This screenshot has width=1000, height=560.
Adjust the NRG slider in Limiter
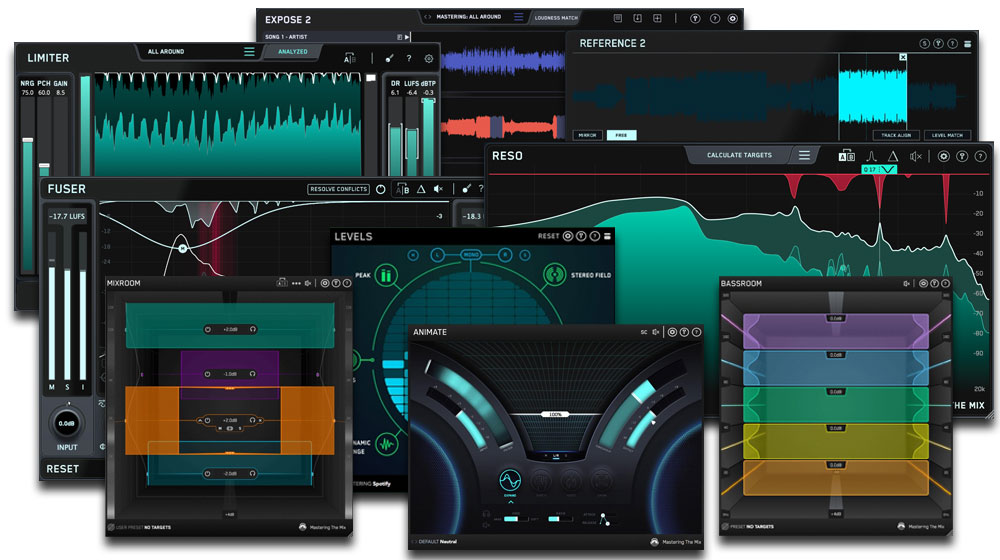click(27, 139)
